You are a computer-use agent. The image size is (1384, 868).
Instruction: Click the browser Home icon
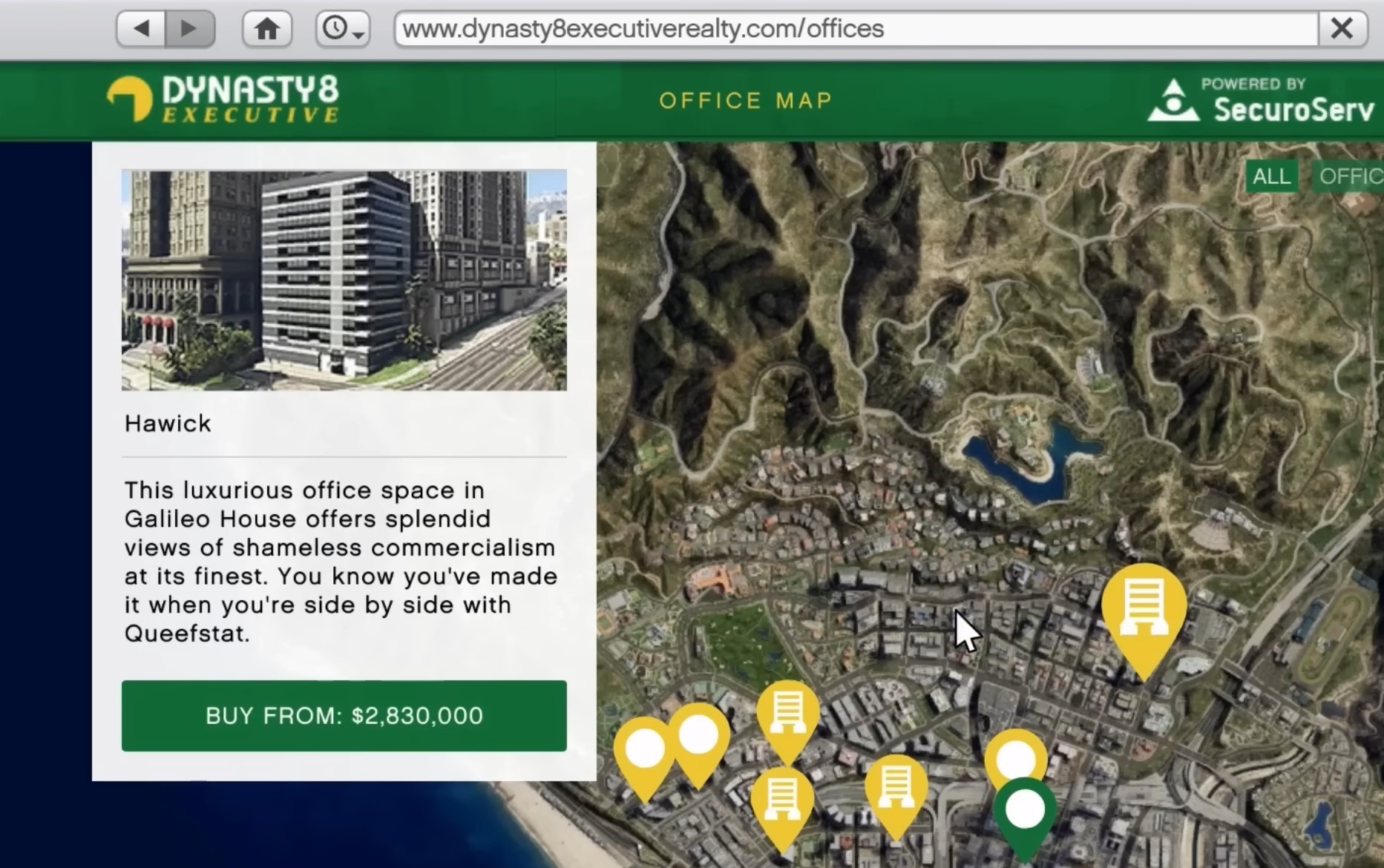click(x=266, y=28)
